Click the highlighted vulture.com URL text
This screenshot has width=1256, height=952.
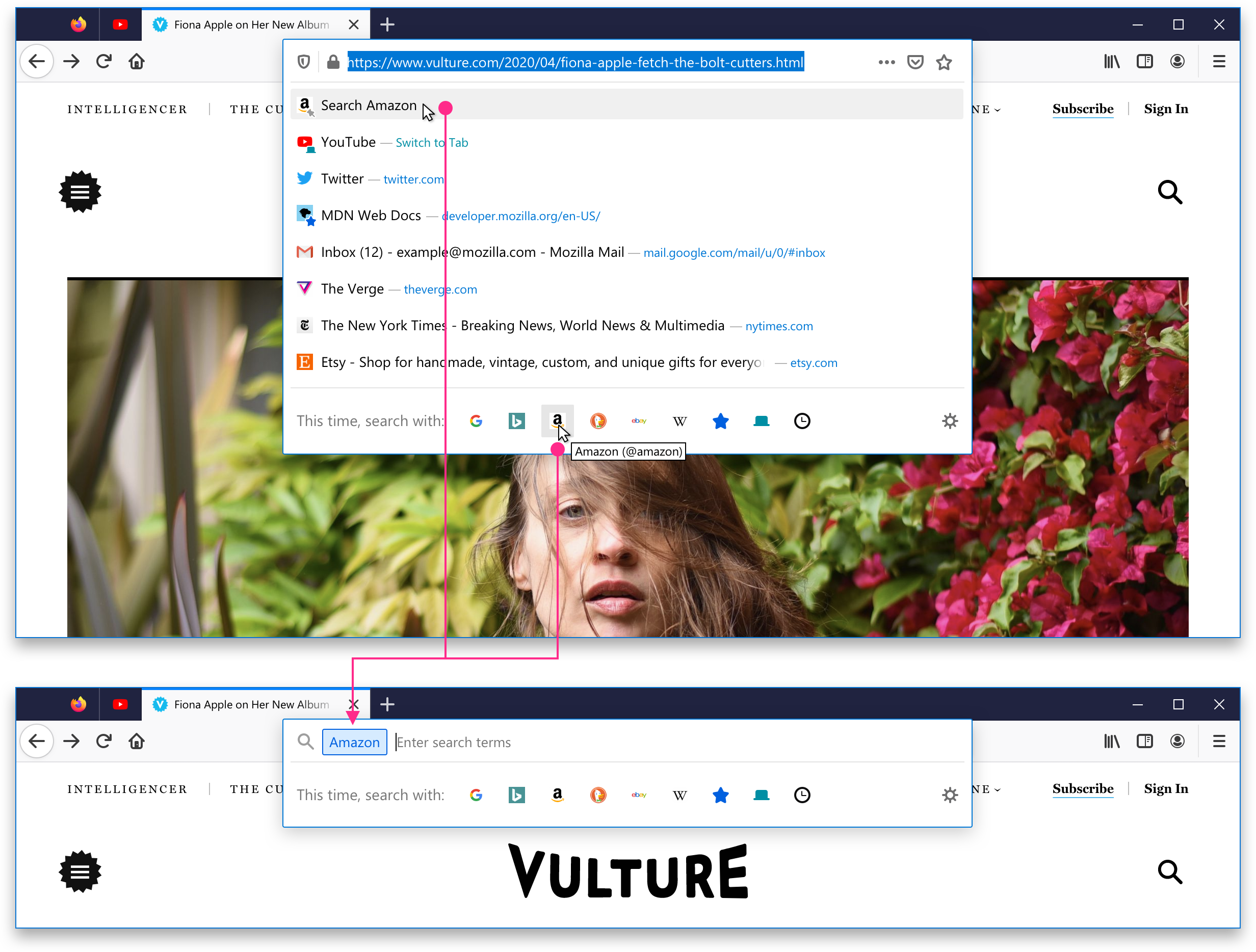pos(576,63)
